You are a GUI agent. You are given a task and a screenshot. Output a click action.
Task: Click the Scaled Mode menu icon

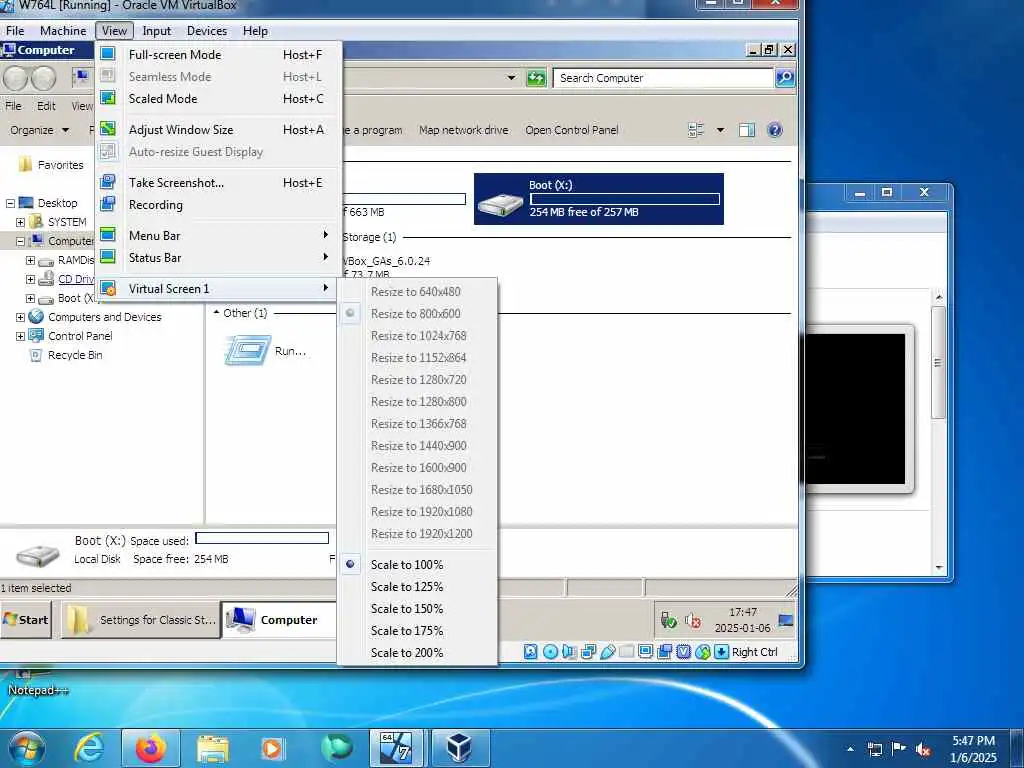(108, 98)
